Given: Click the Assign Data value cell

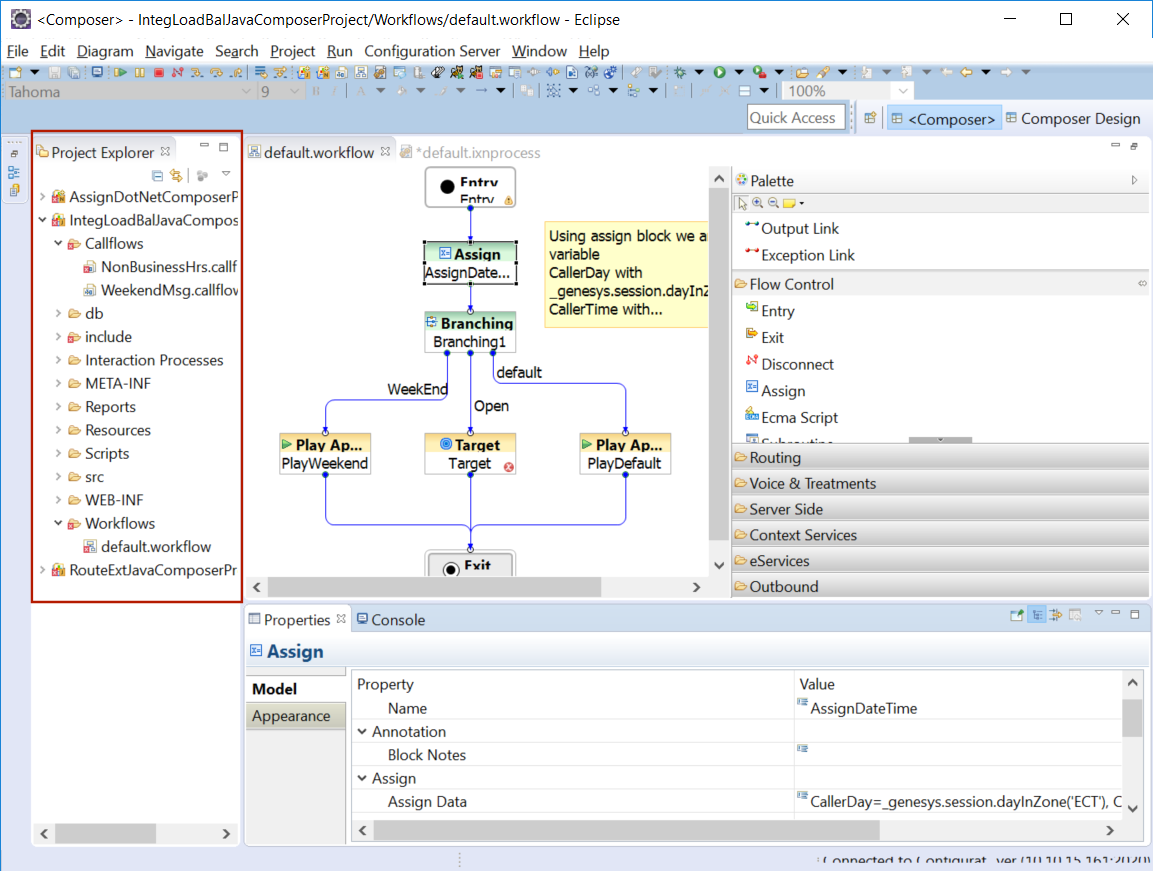Looking at the screenshot, I should click(959, 802).
